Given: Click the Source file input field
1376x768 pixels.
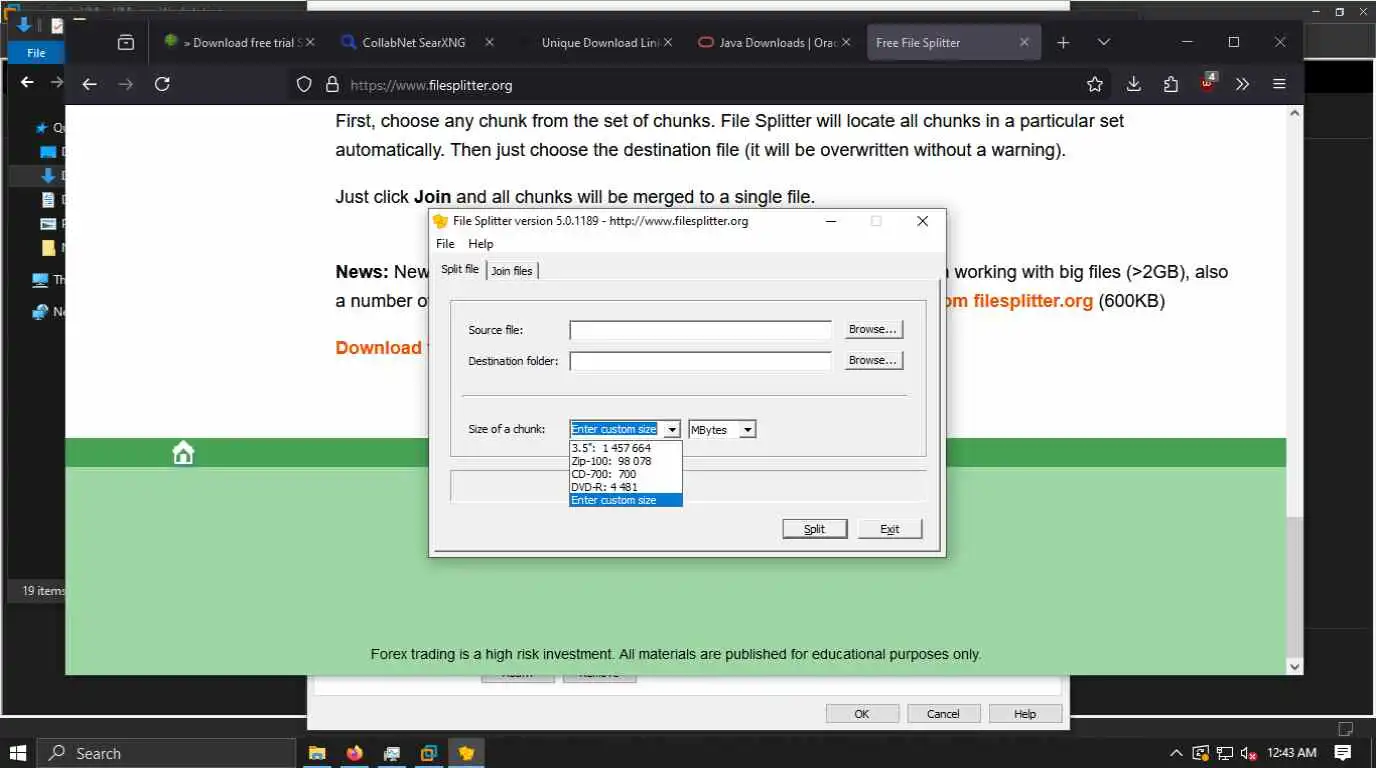Looking at the screenshot, I should [x=701, y=330].
